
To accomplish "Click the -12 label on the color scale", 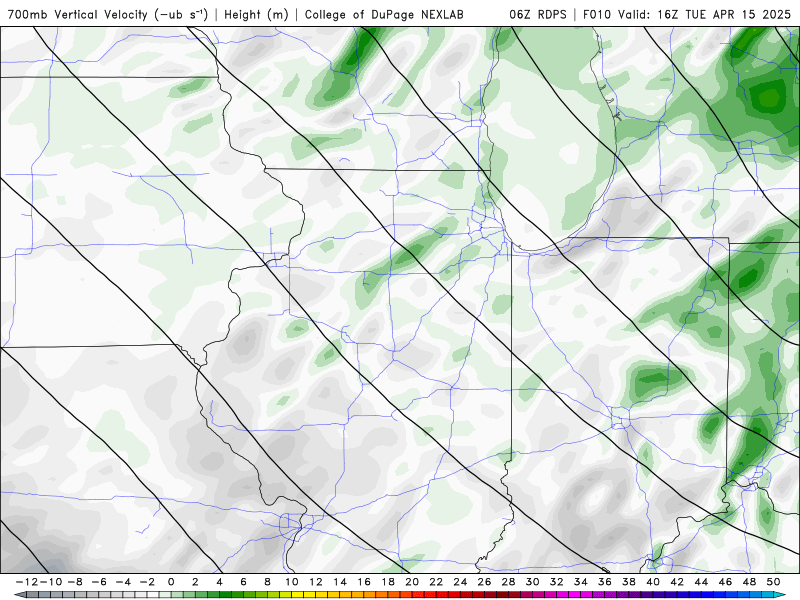I will [x=27, y=582].
